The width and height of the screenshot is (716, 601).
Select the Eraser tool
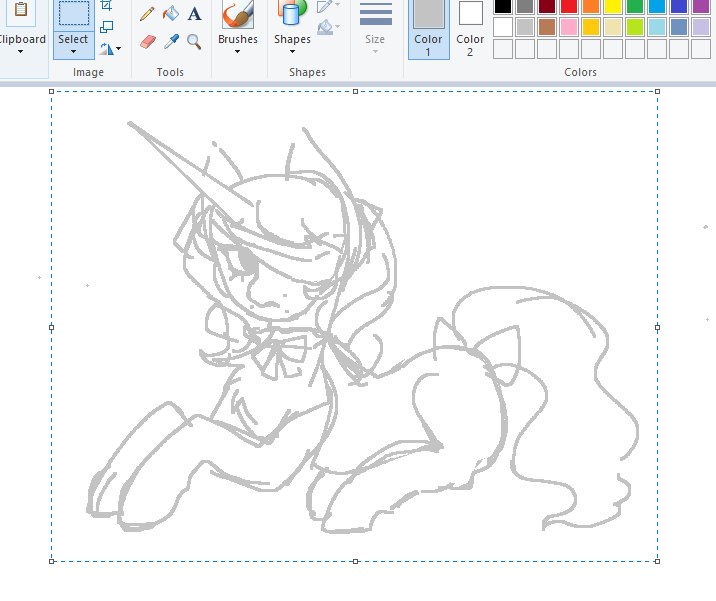[147, 42]
